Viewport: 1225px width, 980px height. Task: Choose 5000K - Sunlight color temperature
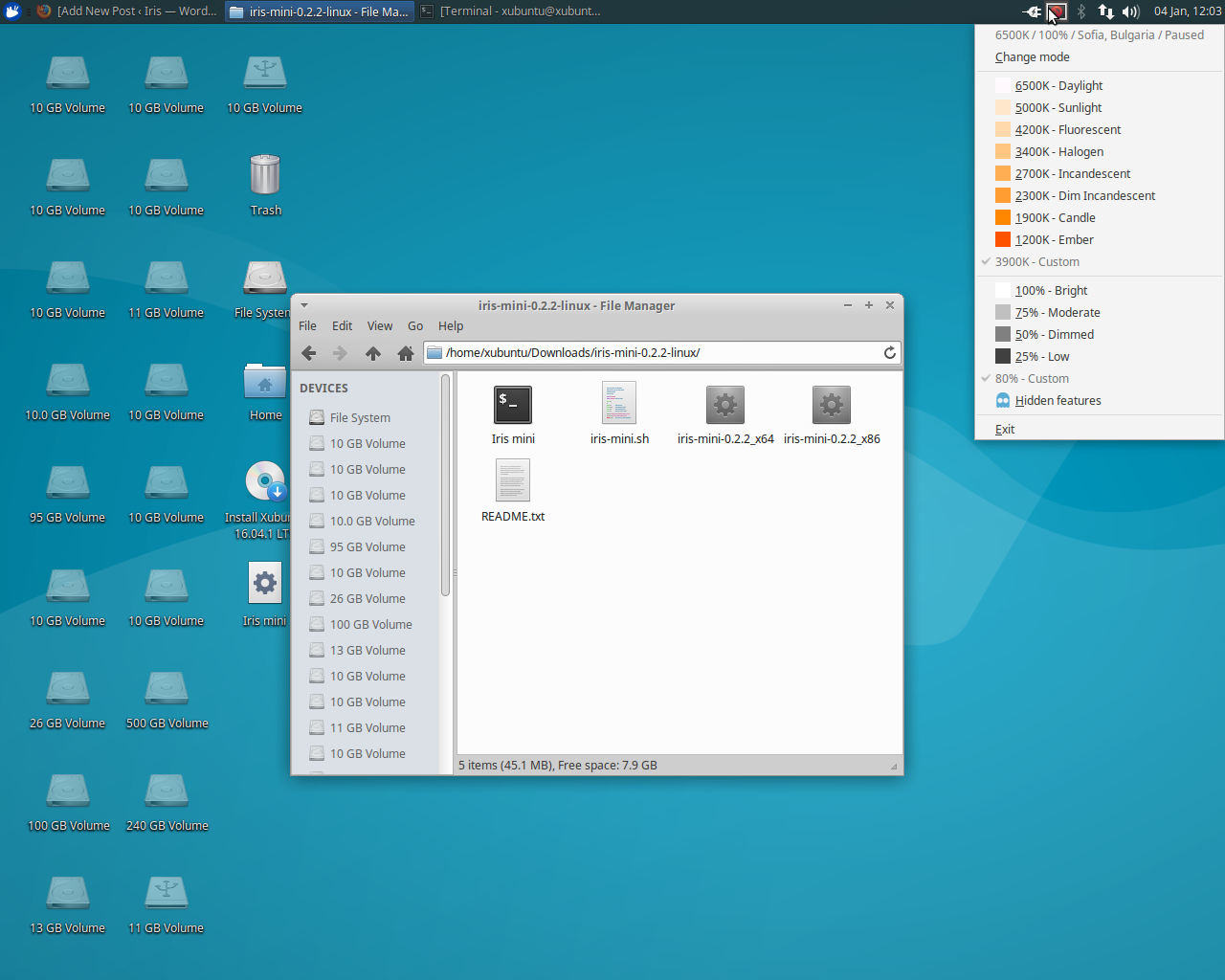tap(1100, 107)
